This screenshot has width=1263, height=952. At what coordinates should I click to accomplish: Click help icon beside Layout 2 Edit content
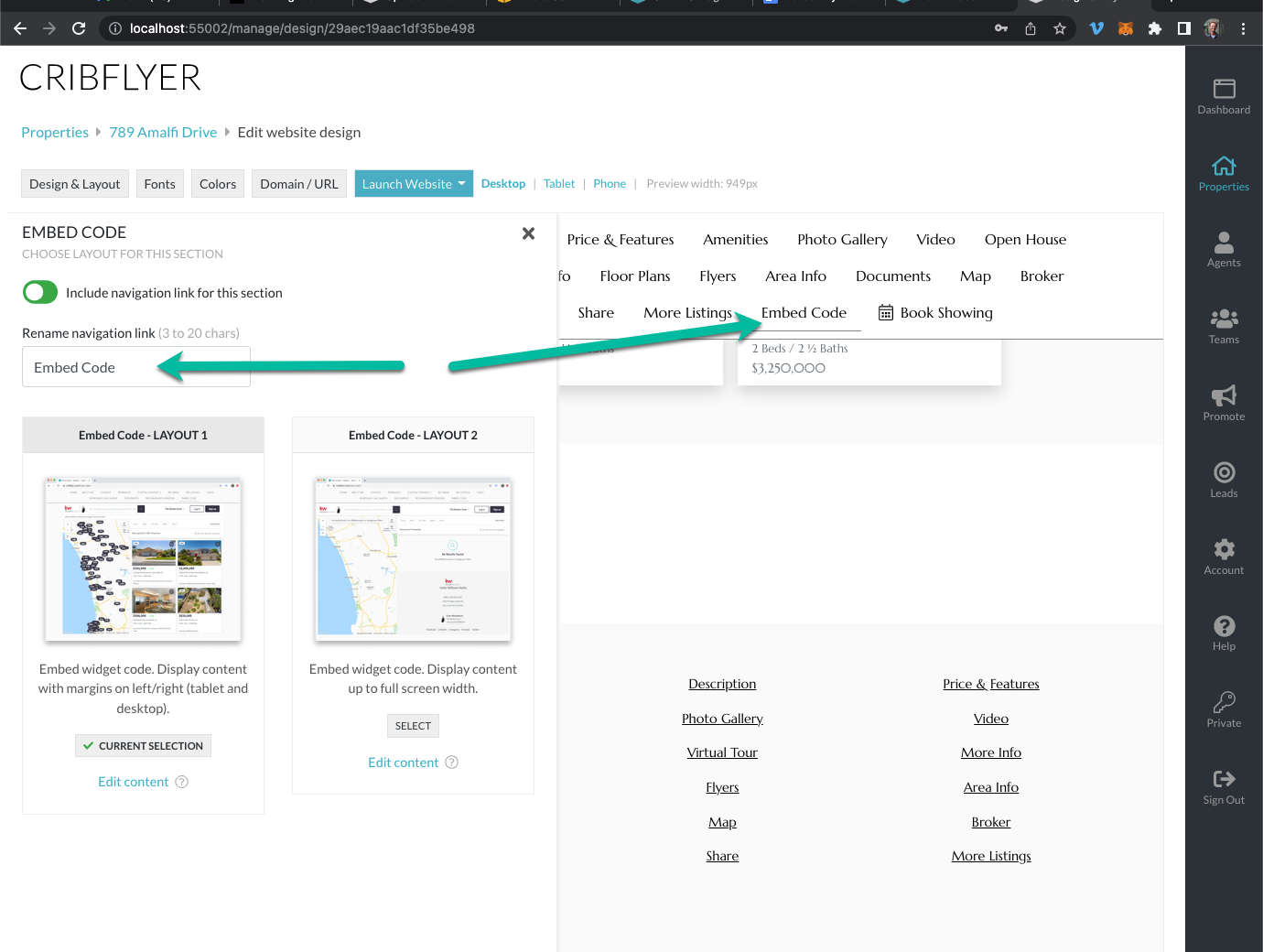451,763
